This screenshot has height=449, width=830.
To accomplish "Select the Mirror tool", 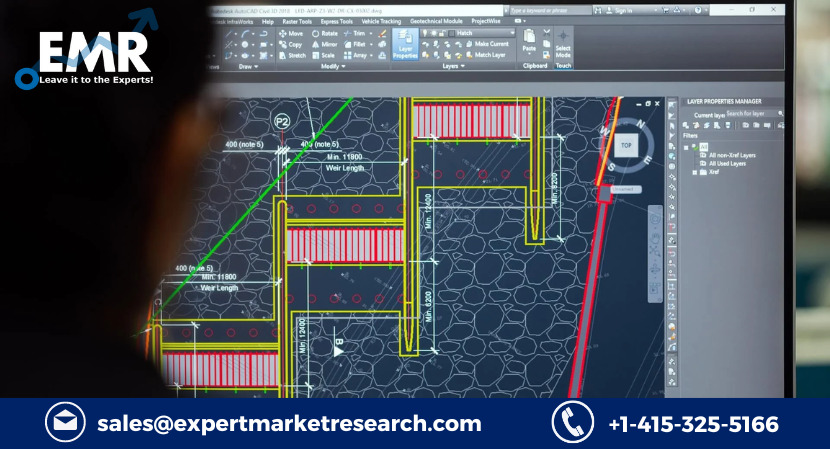I will point(324,44).
